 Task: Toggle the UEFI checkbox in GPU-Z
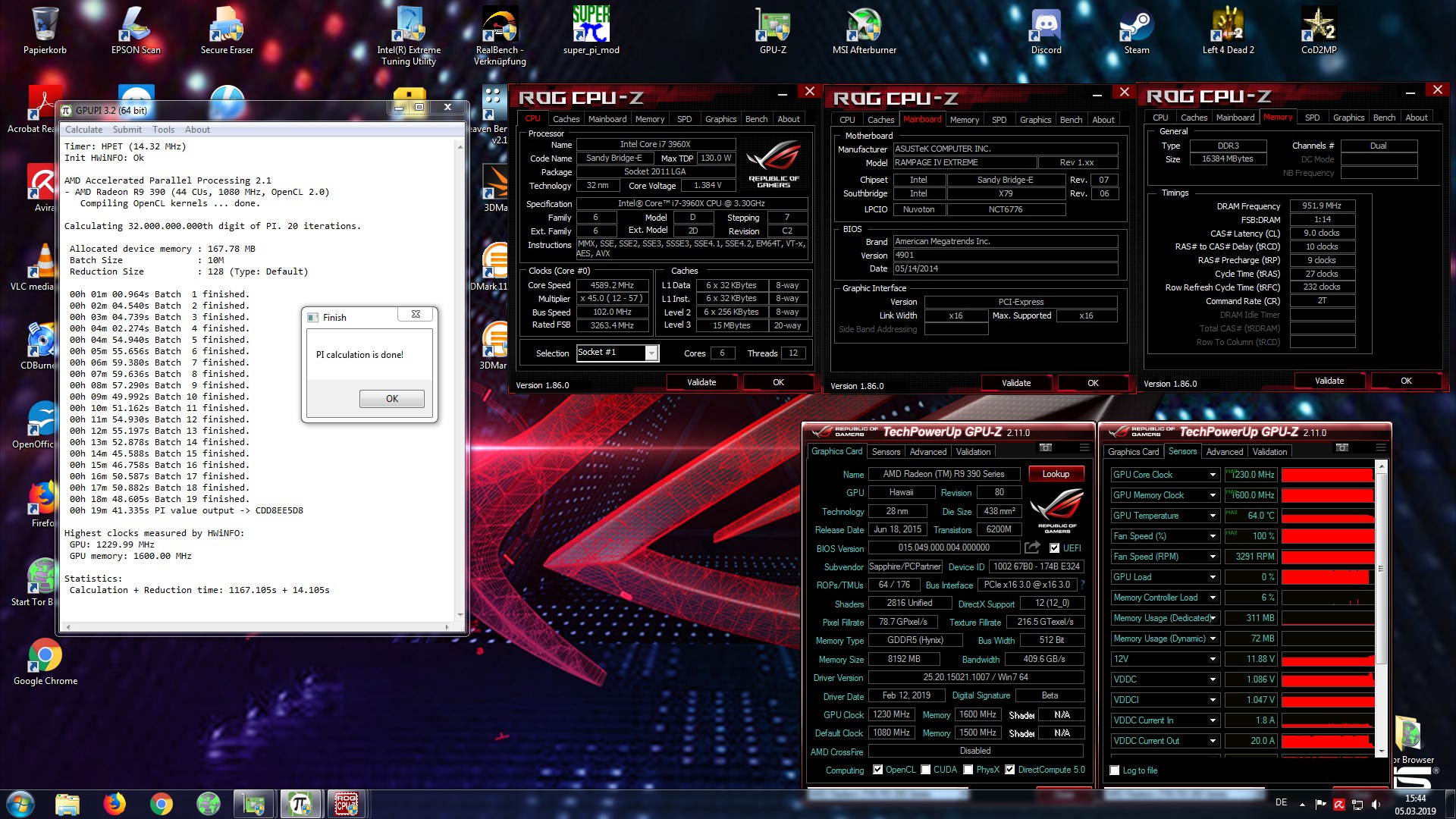pyautogui.click(x=1054, y=548)
